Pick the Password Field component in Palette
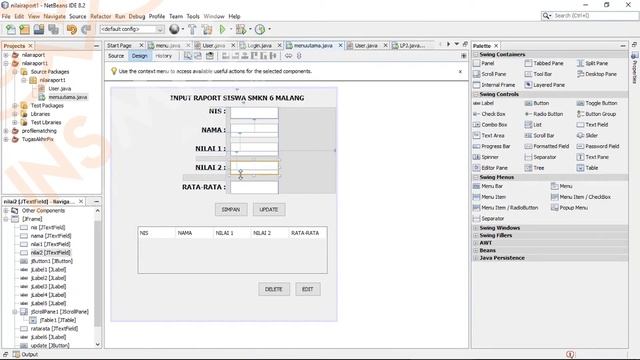 point(598,146)
